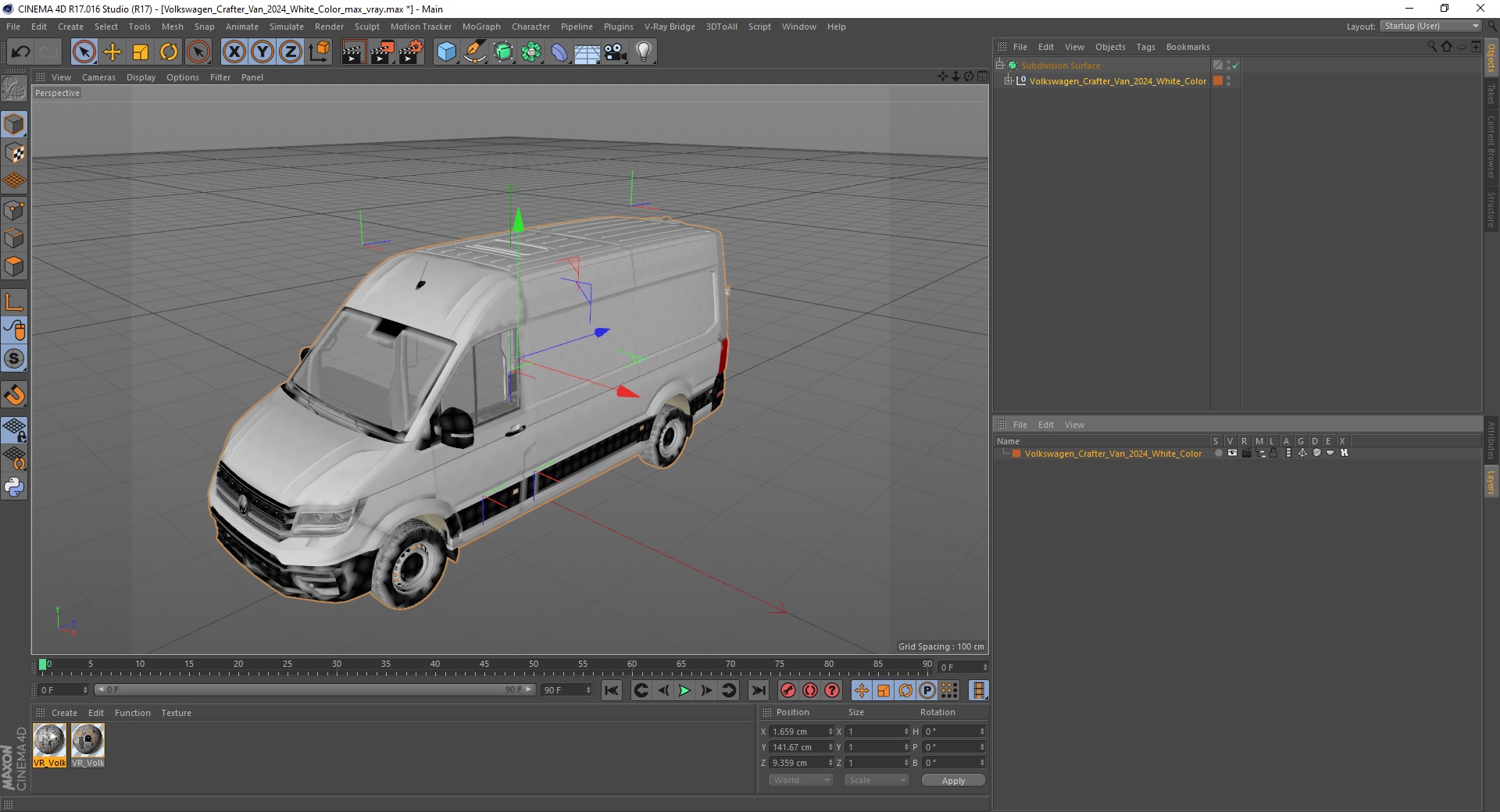The image size is (1500, 812).
Task: Select the Live Selection tool
Action: coord(84,52)
